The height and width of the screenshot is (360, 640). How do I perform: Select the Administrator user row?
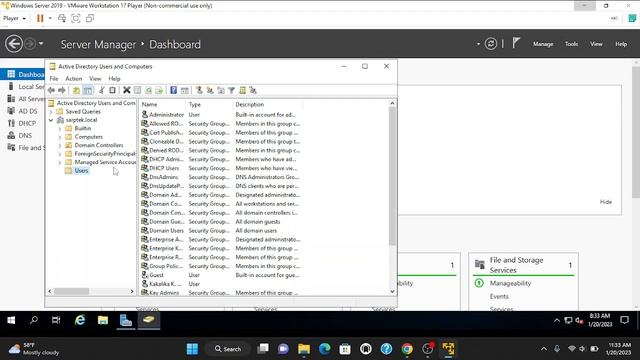[220, 115]
